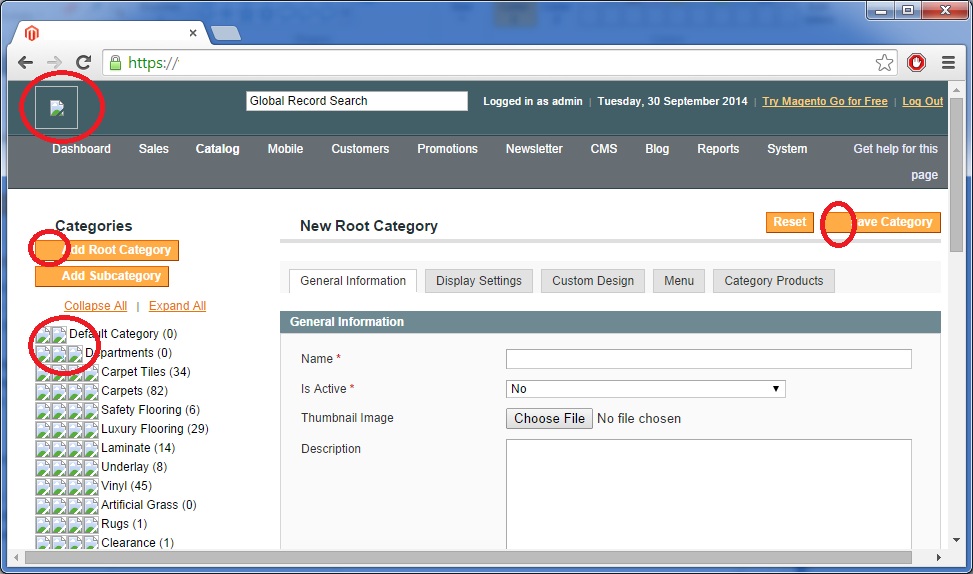The width and height of the screenshot is (973, 574).
Task: Select Underlay (8) category
Action: 134,467
